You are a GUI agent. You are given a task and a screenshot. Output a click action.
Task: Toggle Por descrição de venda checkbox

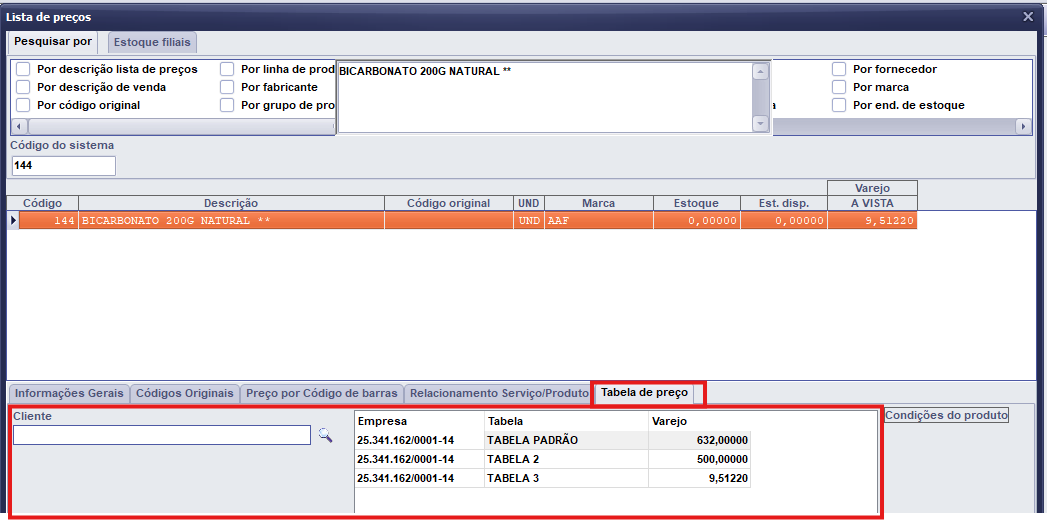pyautogui.click(x=23, y=88)
